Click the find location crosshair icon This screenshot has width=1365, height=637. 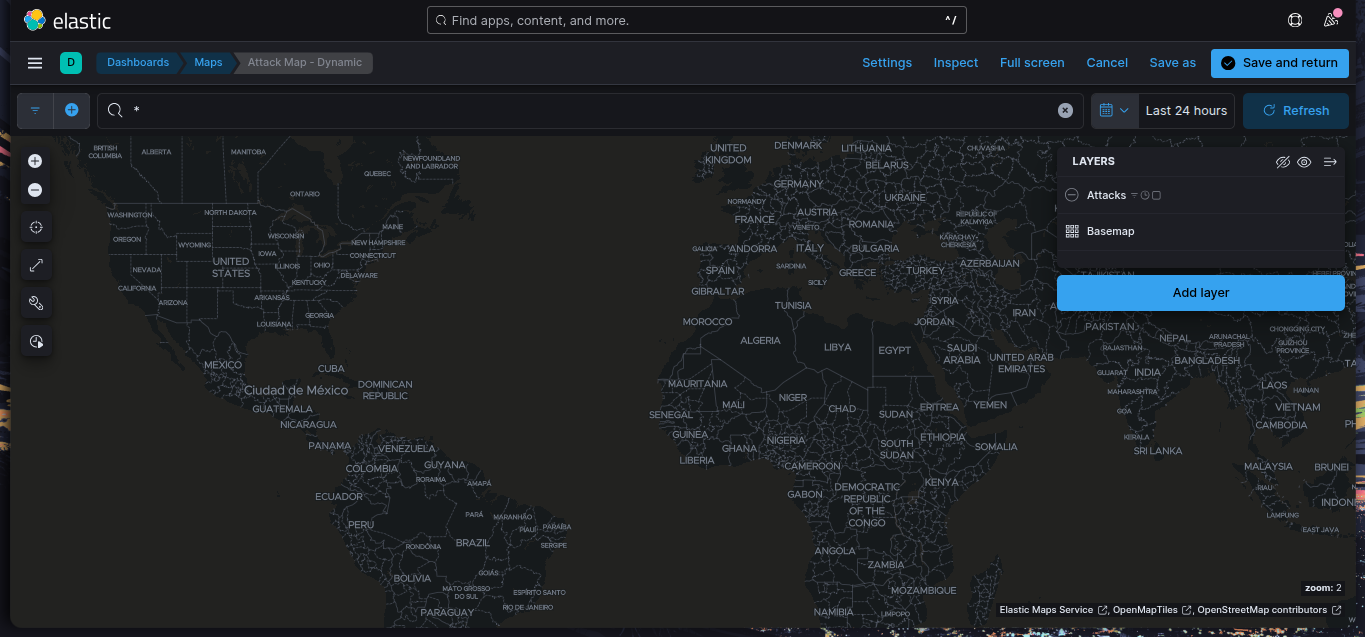click(x=36, y=228)
